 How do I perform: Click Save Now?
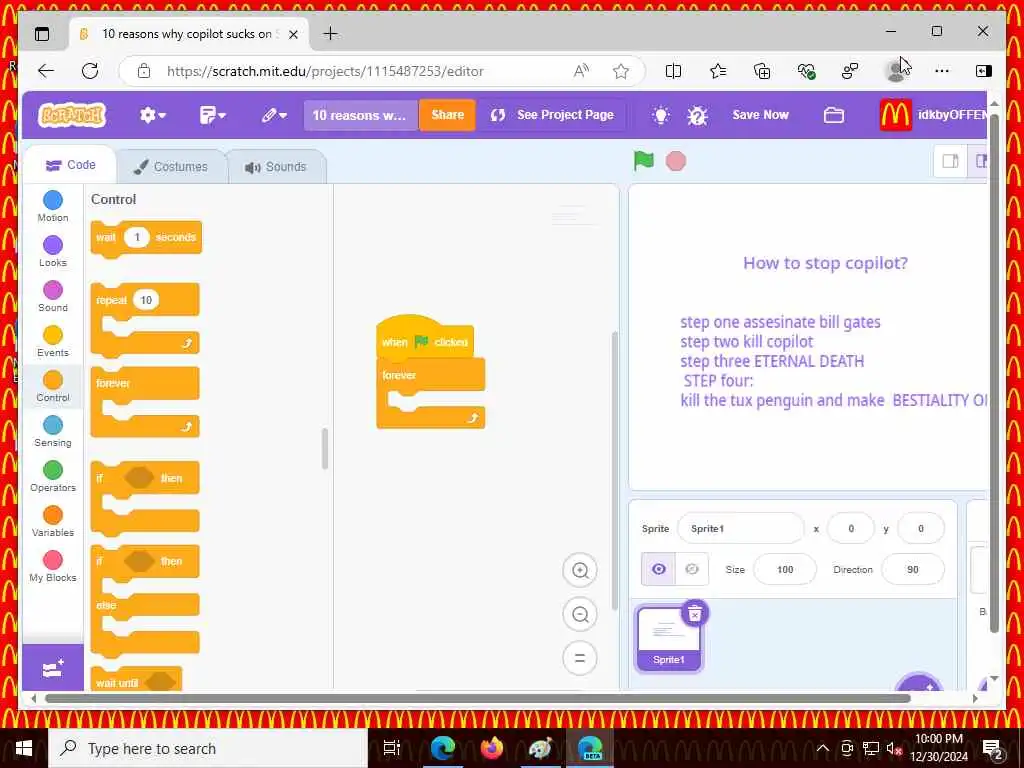point(760,115)
